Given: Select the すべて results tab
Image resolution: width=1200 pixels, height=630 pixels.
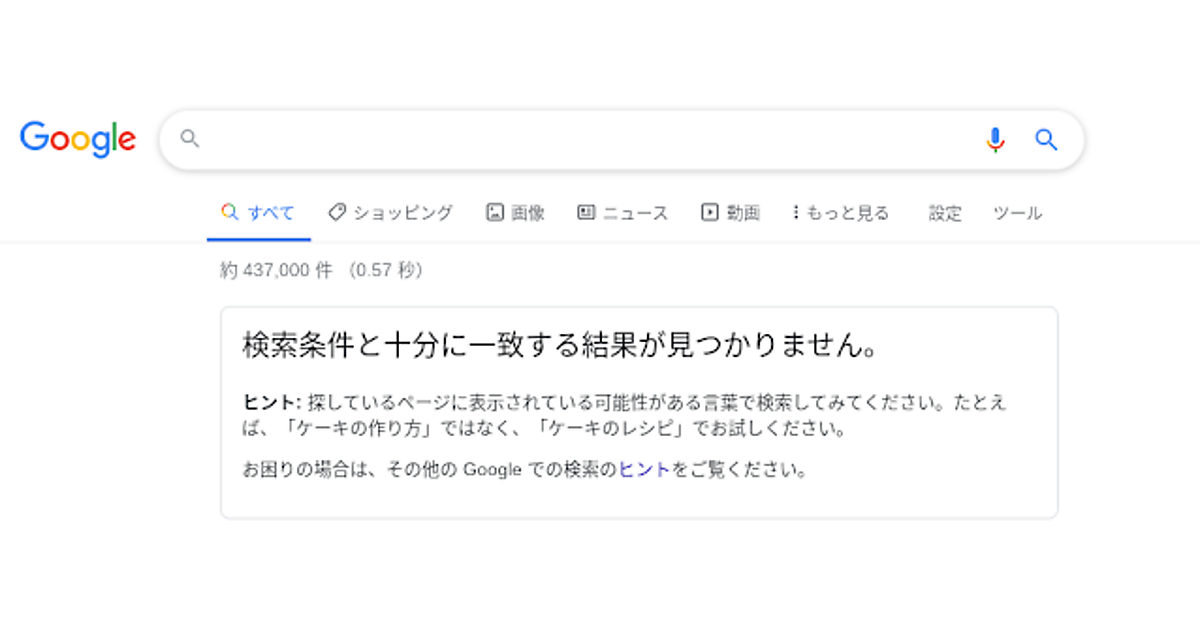Looking at the screenshot, I should [271, 213].
